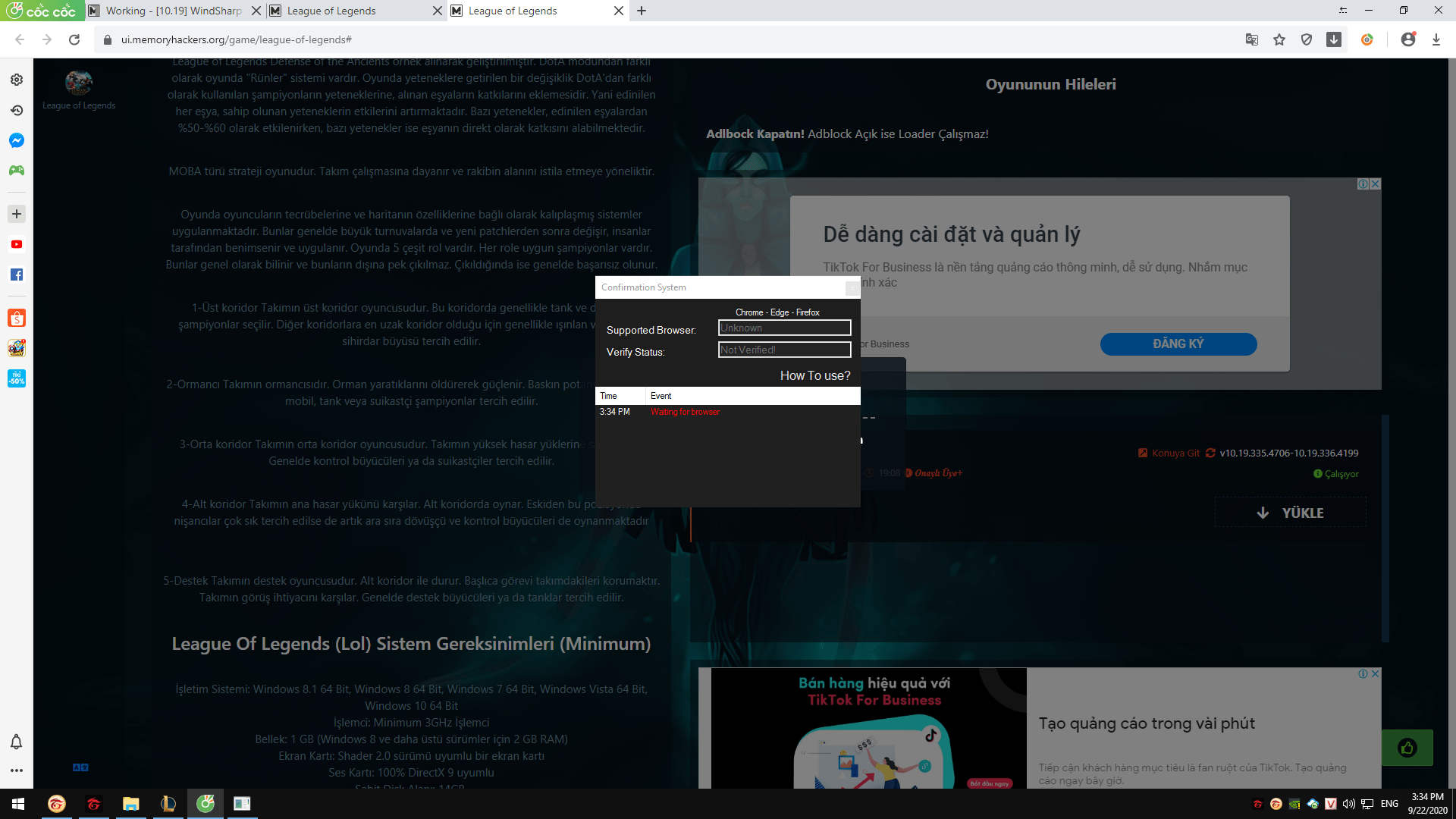Click the refresh icon beside the version number
Viewport: 1456px width, 819px height.
click(x=1210, y=453)
